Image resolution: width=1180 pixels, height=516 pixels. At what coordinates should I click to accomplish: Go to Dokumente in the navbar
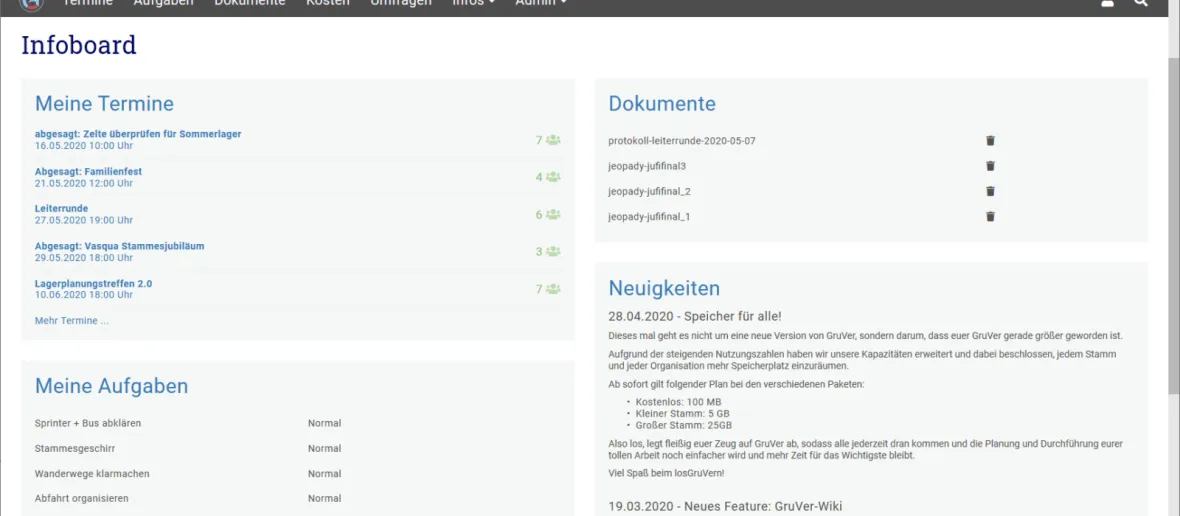pyautogui.click(x=250, y=3)
